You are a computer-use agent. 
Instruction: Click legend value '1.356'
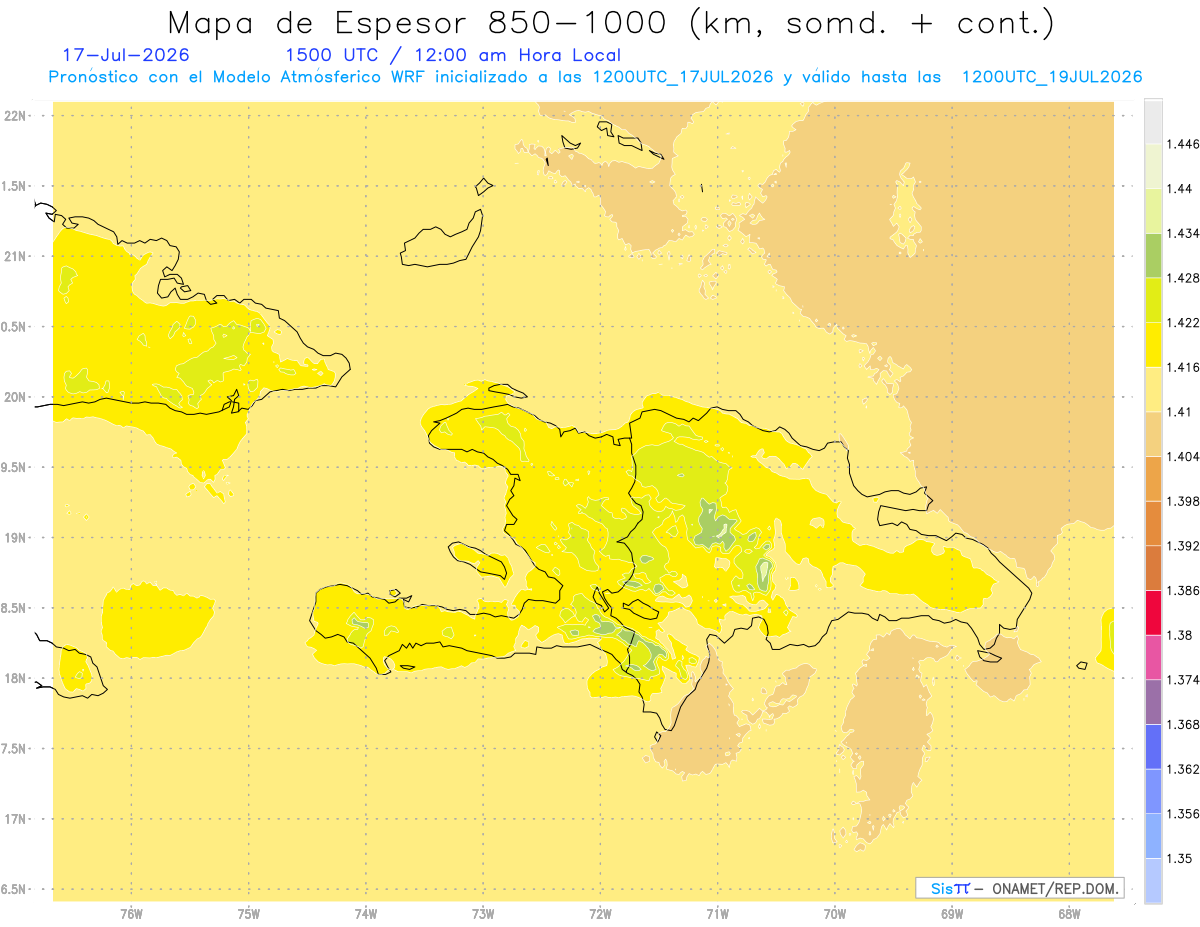[1183, 814]
